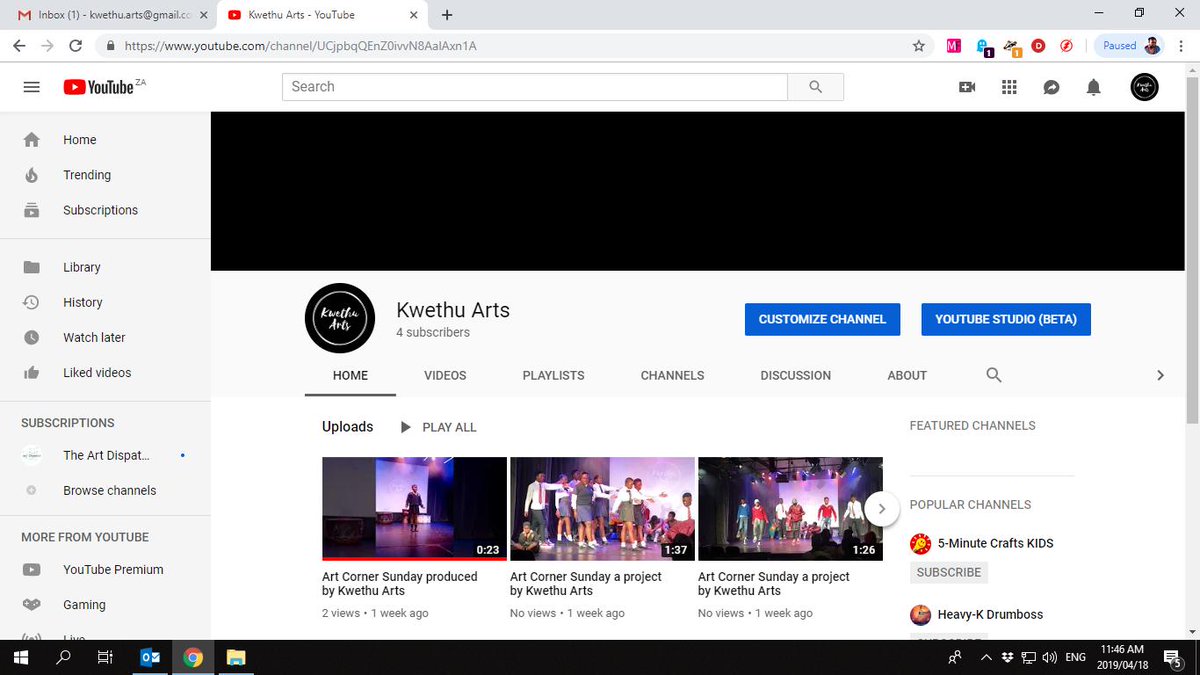Go back in the browser

[x=19, y=46]
